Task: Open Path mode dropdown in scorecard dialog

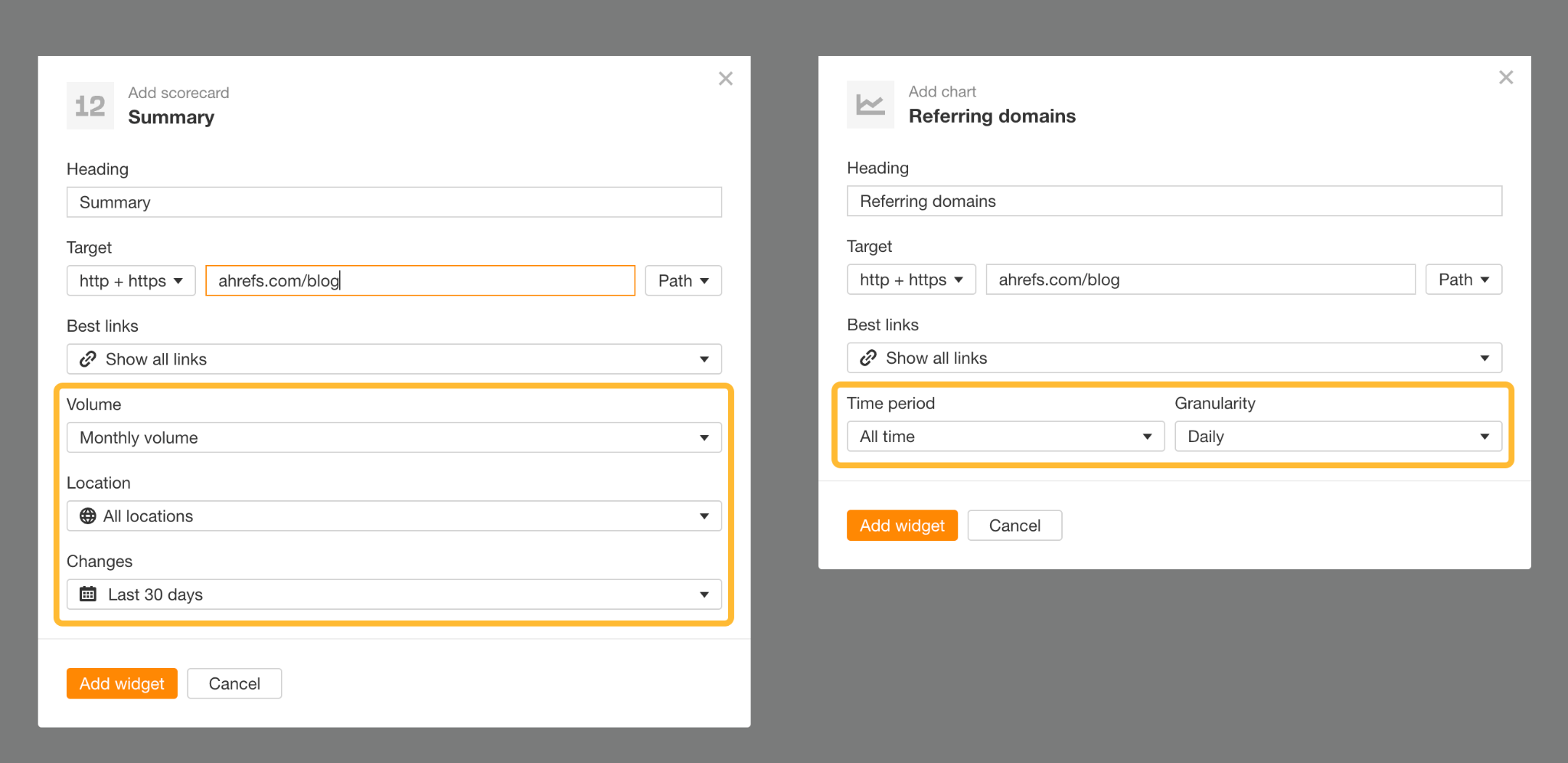Action: pyautogui.click(x=683, y=281)
